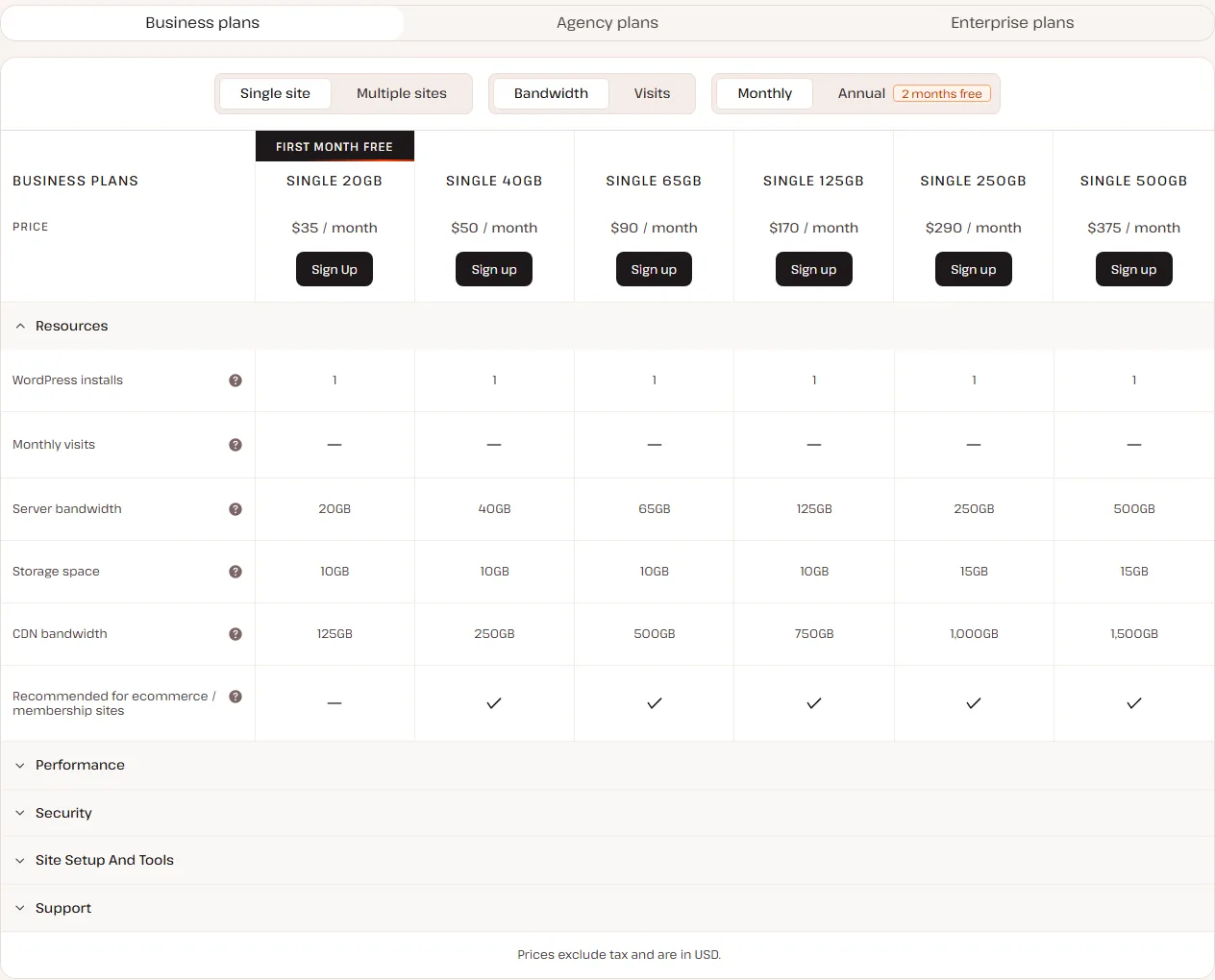The width and height of the screenshot is (1215, 980).
Task: Open CDN bandwidth help tooltip icon
Action: pos(236,634)
